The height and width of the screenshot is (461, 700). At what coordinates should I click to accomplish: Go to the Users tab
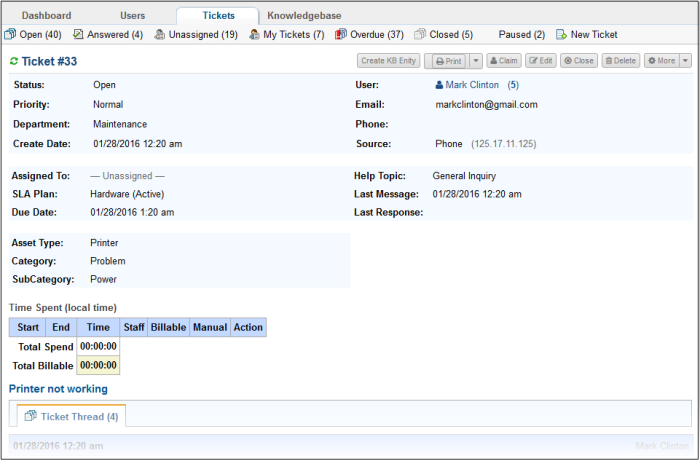click(x=132, y=16)
